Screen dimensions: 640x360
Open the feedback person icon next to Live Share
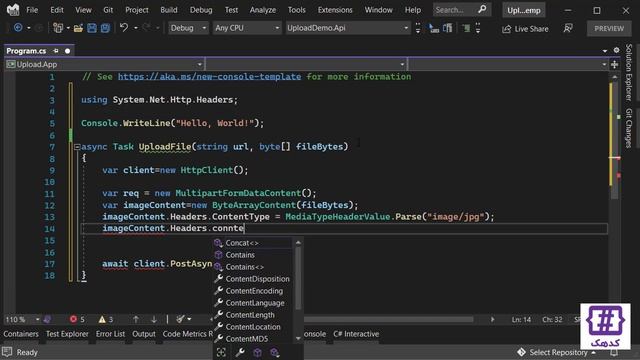point(568,28)
